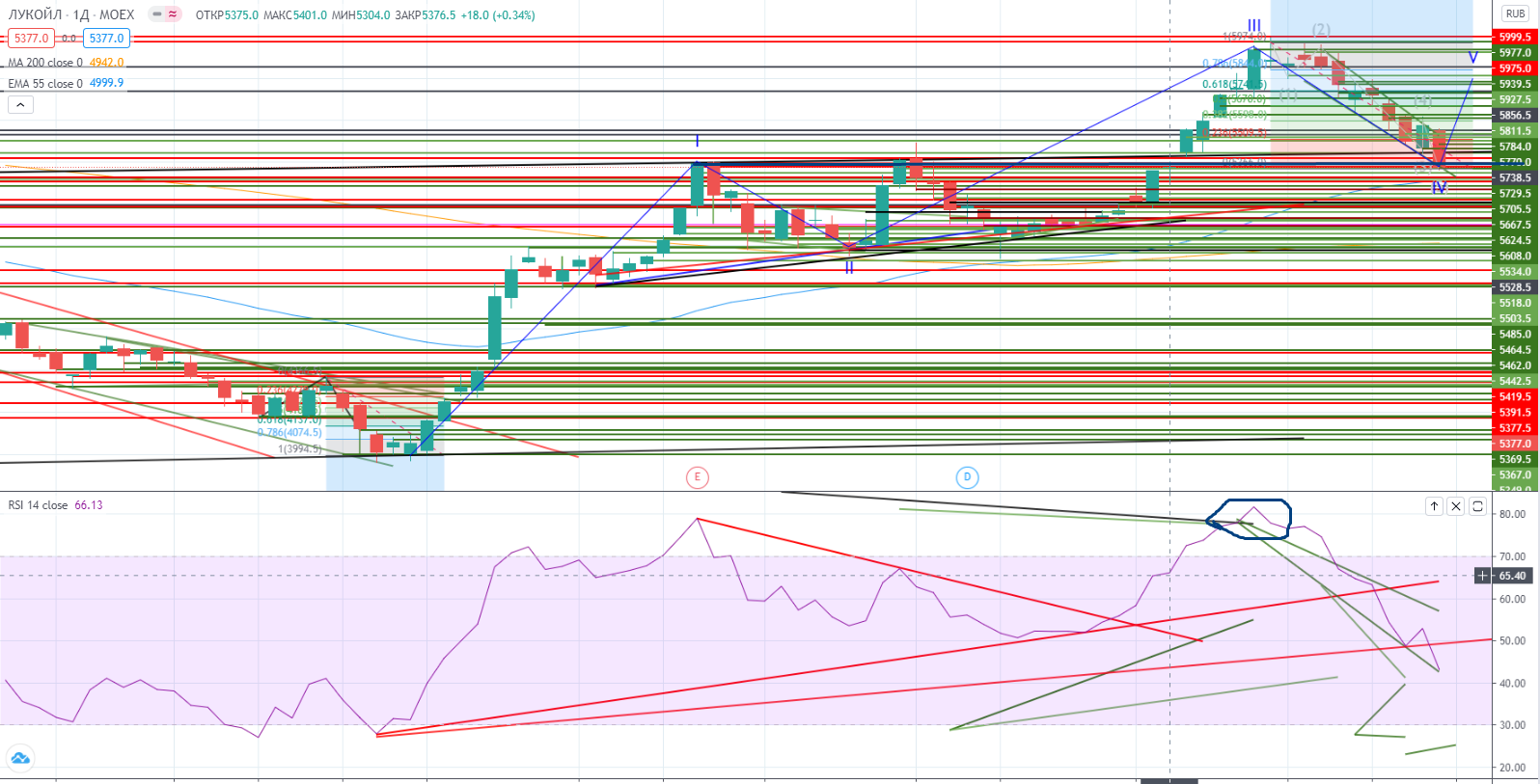Click the red sell price 5377.0 button
Screen dimensions: 1540x784
click(31, 39)
